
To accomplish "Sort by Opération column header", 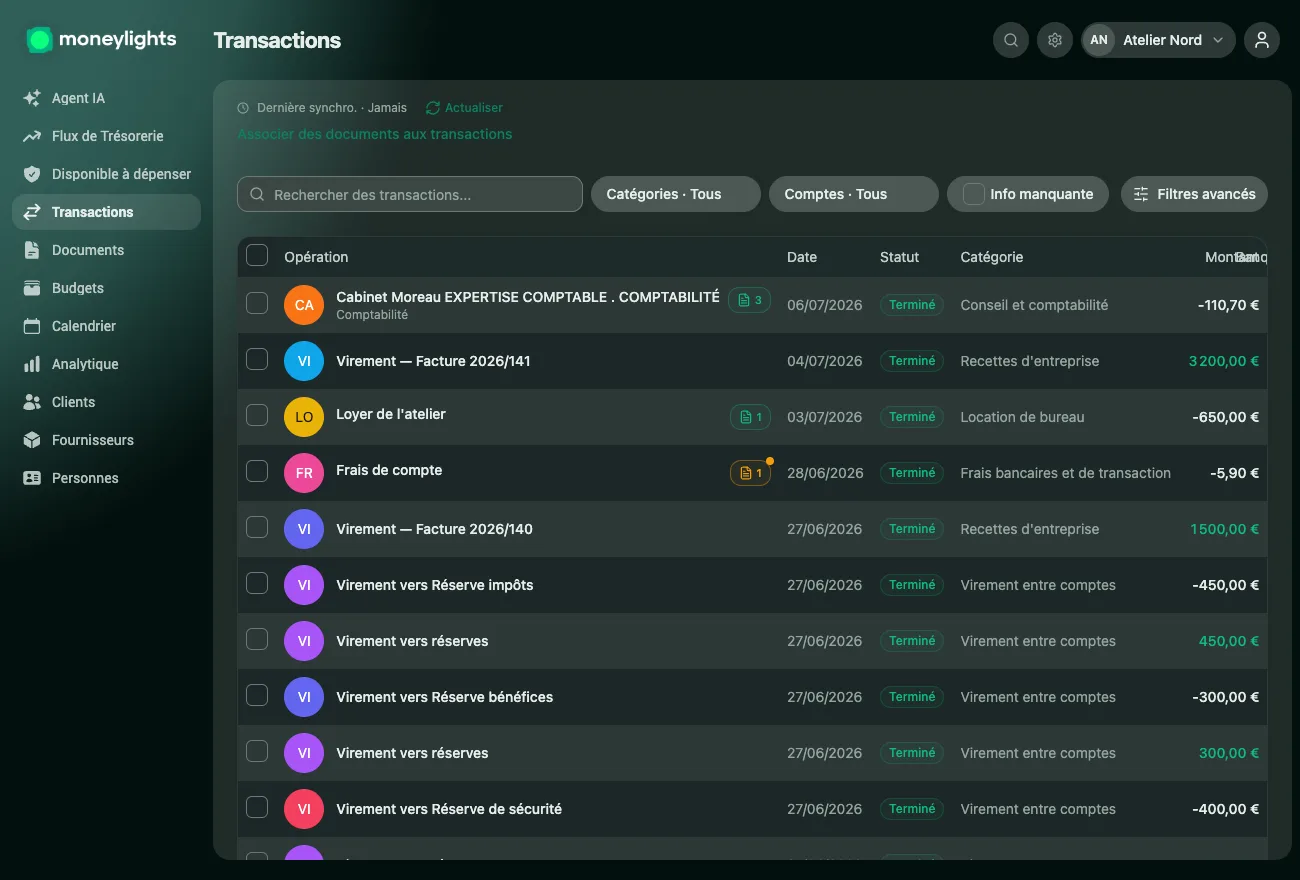I will click(x=316, y=257).
